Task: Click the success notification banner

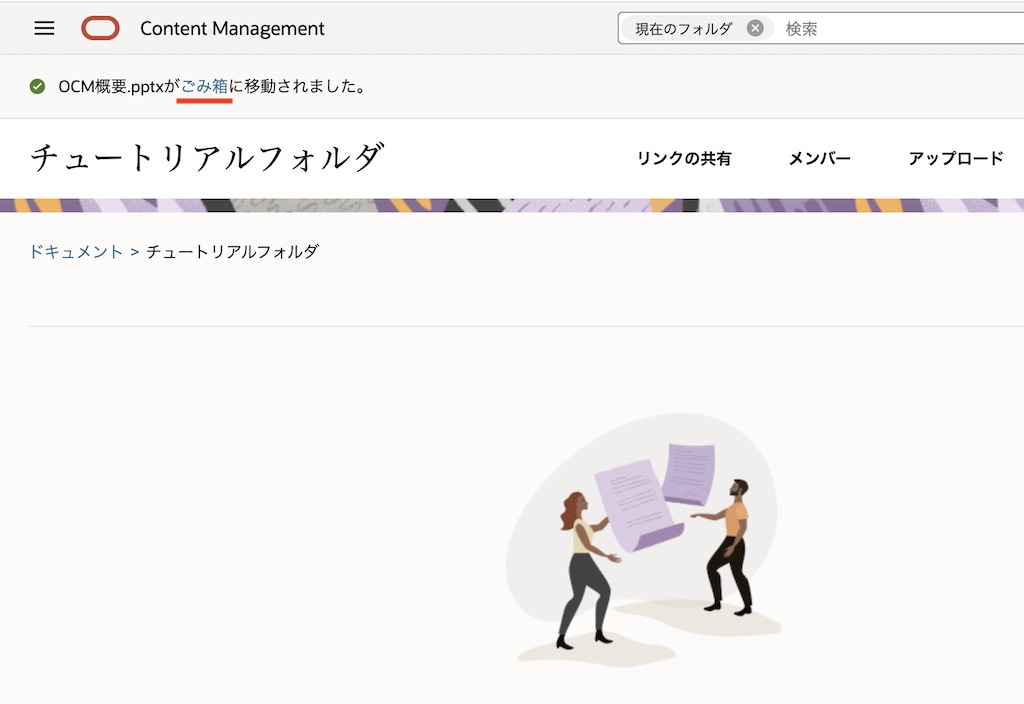Action: [x=512, y=87]
